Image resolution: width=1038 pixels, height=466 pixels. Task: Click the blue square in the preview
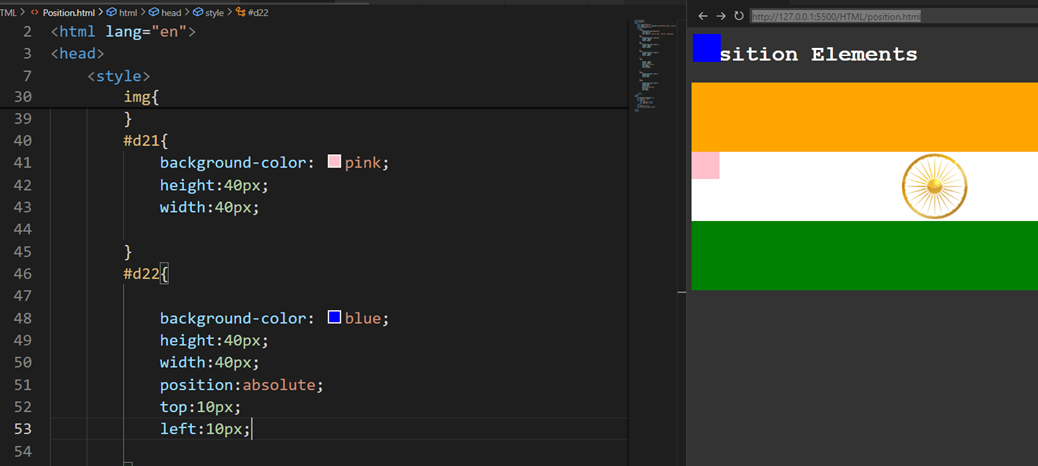pos(706,48)
